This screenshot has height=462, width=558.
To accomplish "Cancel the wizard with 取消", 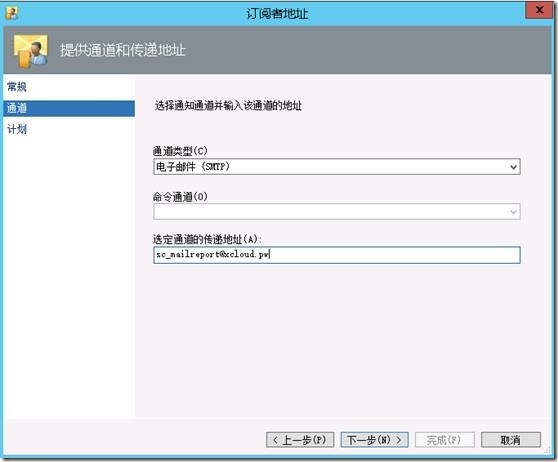I will [511, 440].
